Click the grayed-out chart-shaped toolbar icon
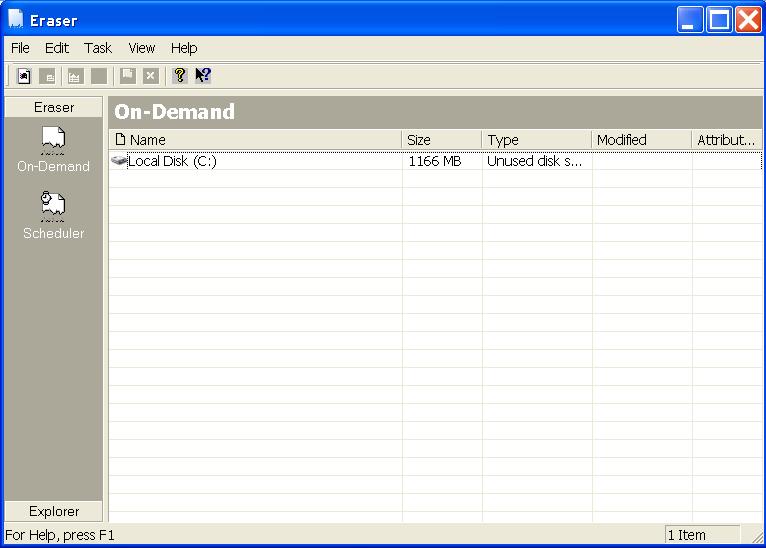766x548 pixels. click(75, 76)
